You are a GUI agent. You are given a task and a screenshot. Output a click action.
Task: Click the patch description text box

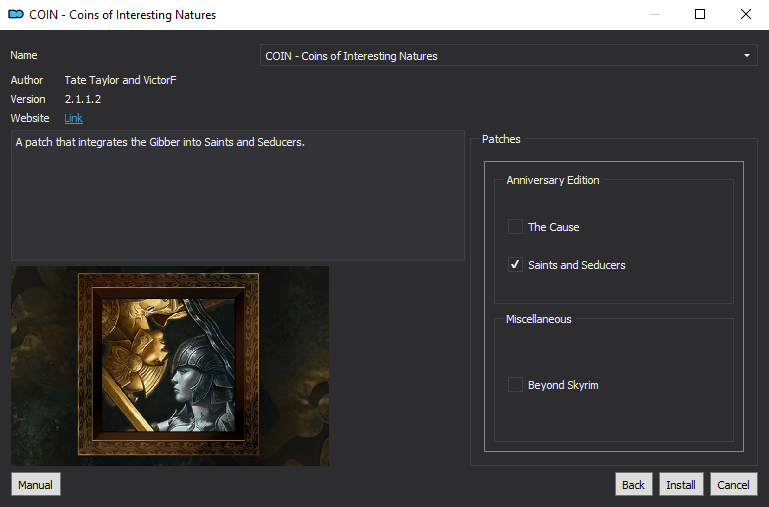[x=238, y=195]
